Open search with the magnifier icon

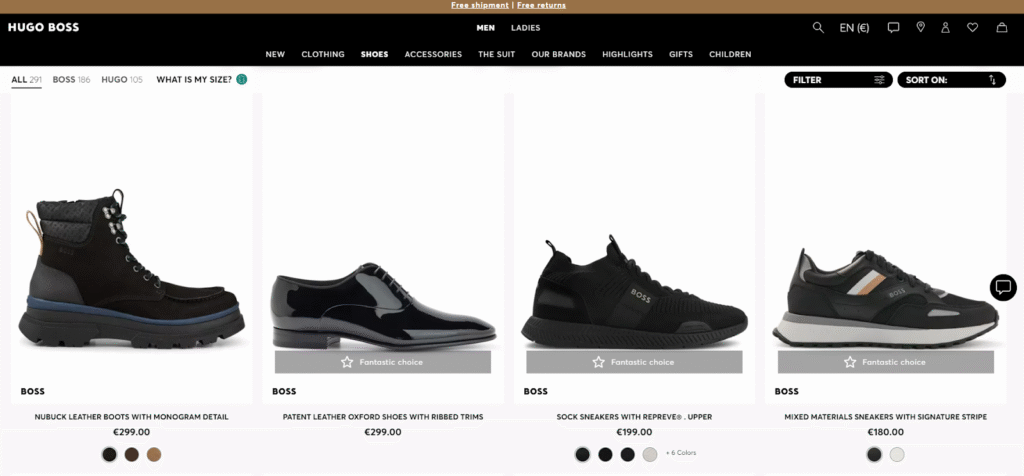818,27
